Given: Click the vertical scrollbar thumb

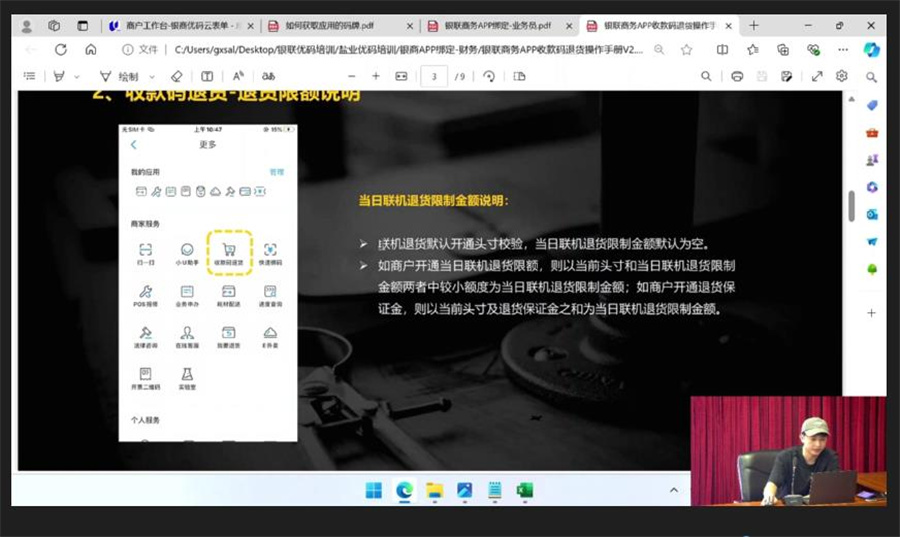Looking at the screenshot, I should coord(851,205).
